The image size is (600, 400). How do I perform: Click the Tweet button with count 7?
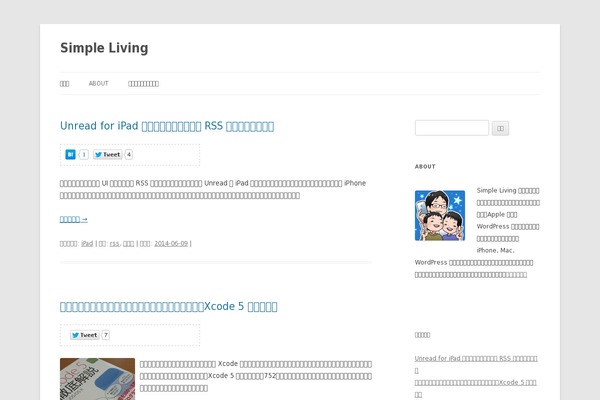pos(85,335)
